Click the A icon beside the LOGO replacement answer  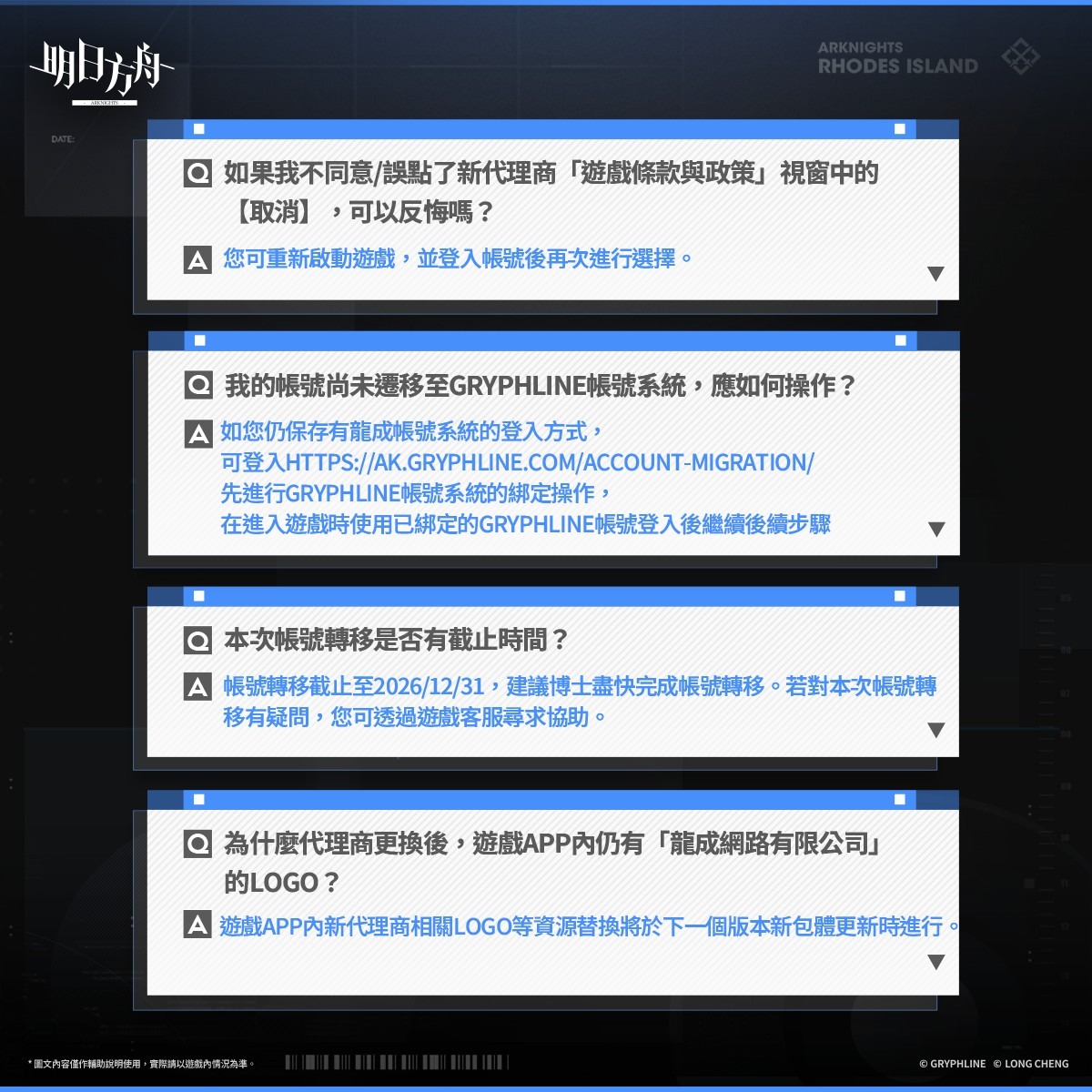pyautogui.click(x=197, y=926)
